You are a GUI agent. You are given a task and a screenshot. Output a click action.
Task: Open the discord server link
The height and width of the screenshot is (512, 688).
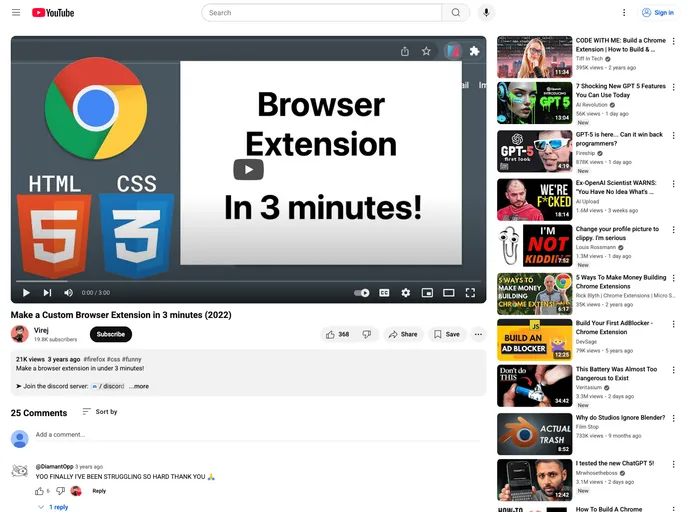point(108,386)
